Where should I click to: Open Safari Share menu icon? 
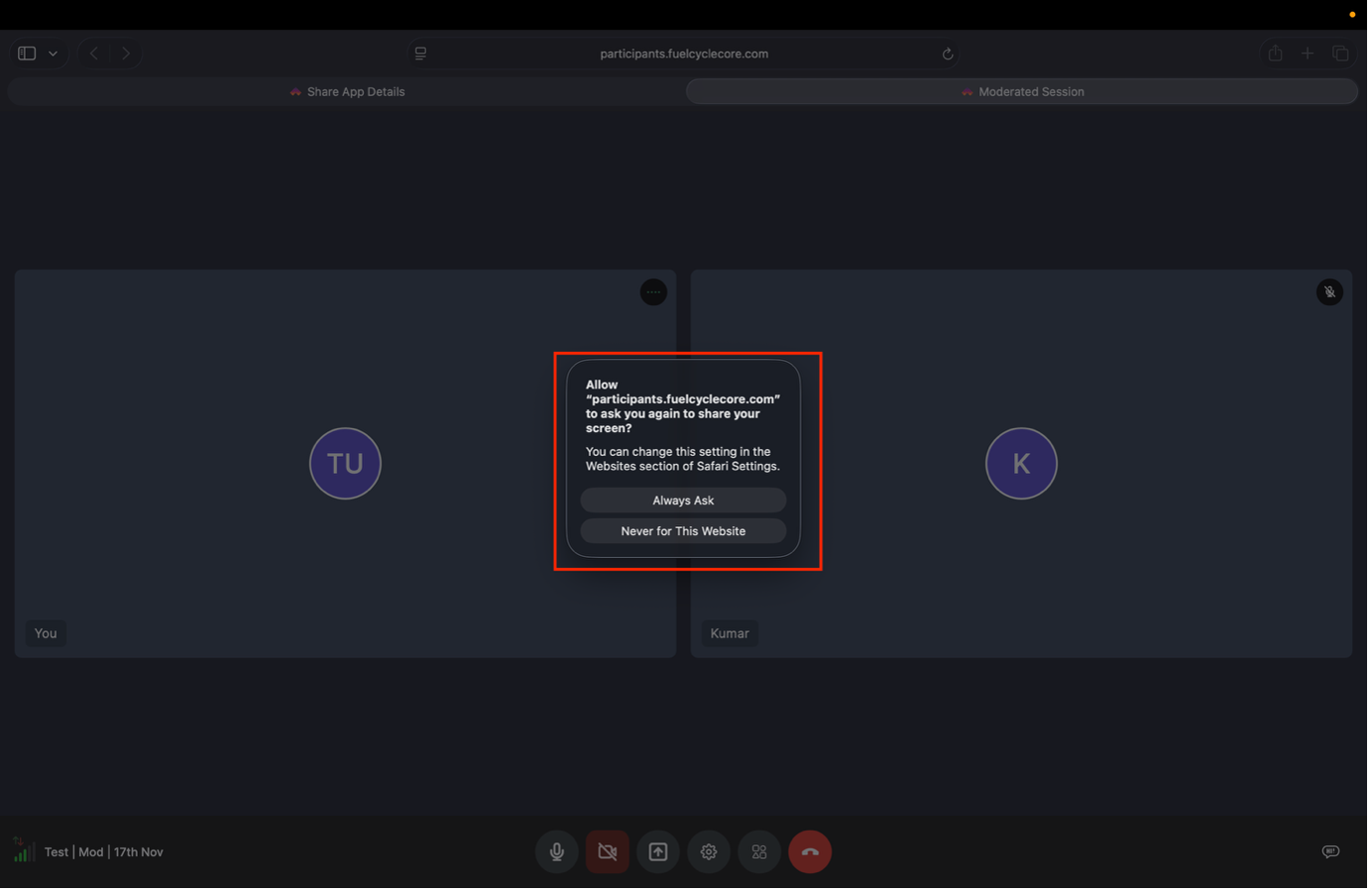pos(1276,54)
